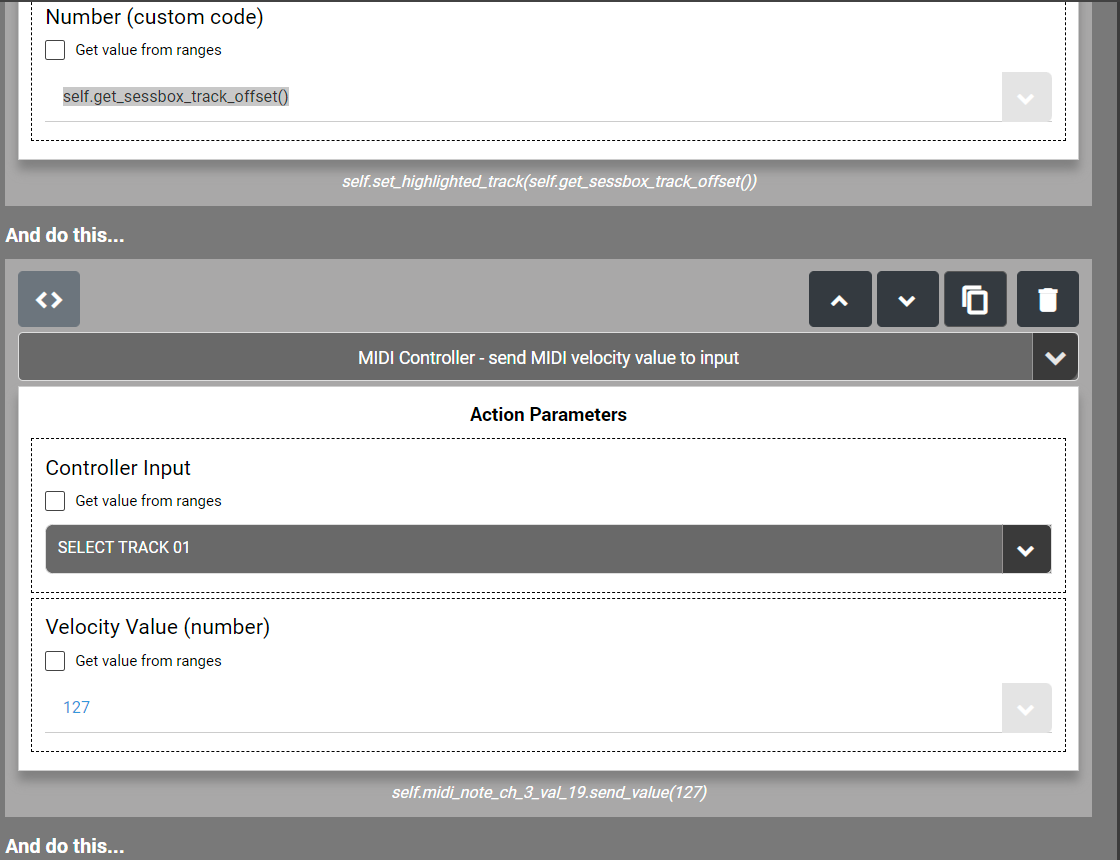Toggle 'Get value from ranges' under Controller Input
This screenshot has width=1120, height=860.
tap(56, 501)
